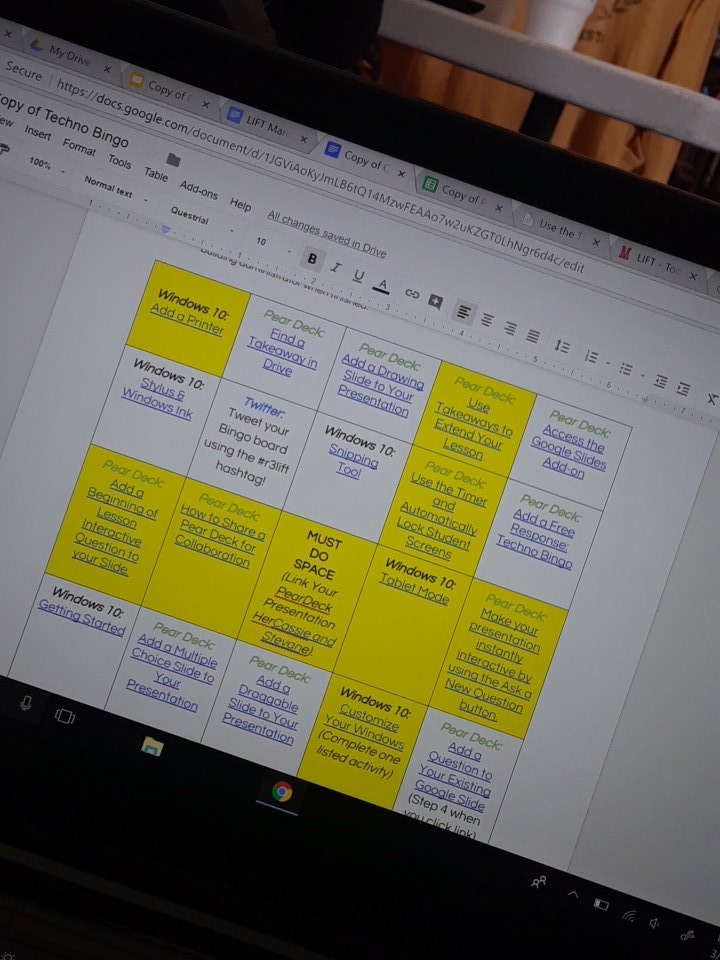
Task: Open the People icon in system tray
Action: coord(539,882)
